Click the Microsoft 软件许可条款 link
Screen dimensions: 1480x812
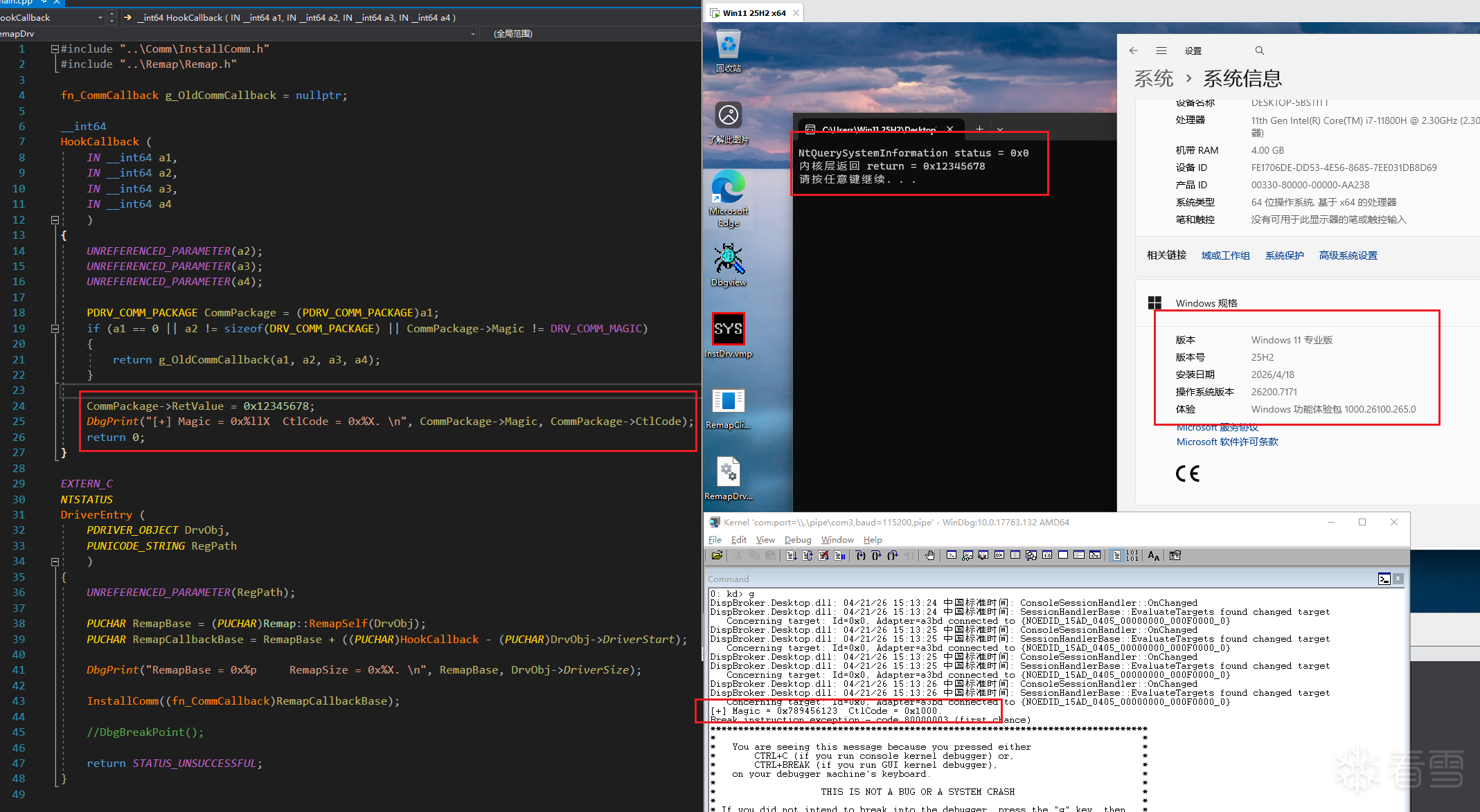tap(1227, 442)
